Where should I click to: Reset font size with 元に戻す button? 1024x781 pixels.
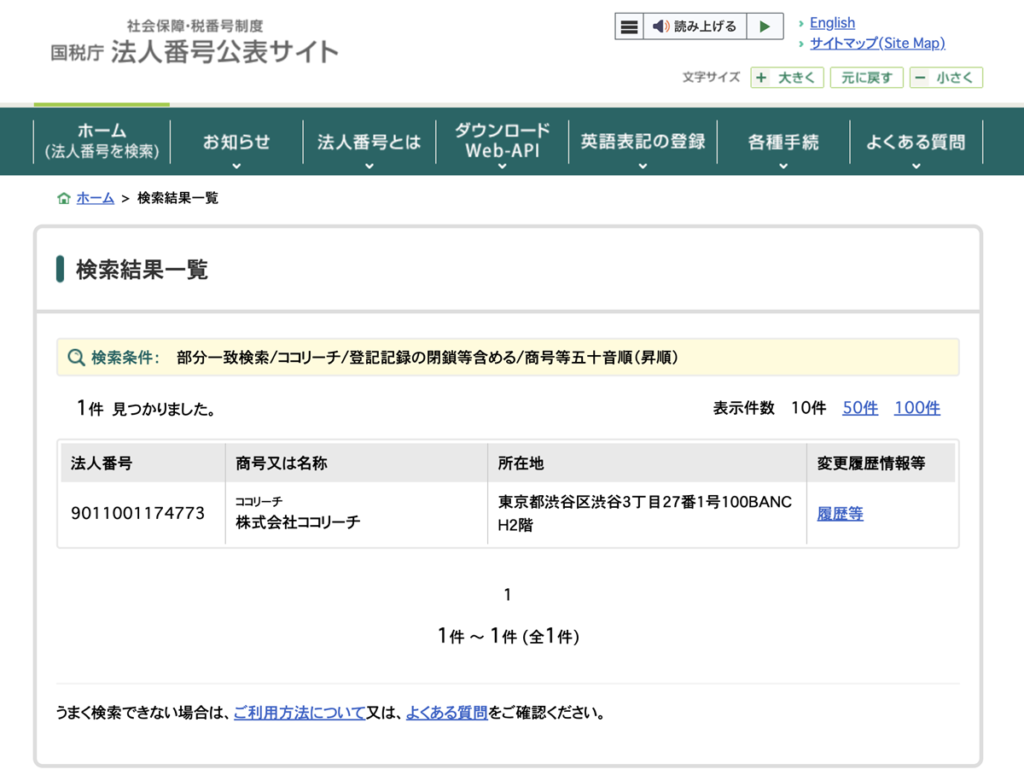point(866,78)
